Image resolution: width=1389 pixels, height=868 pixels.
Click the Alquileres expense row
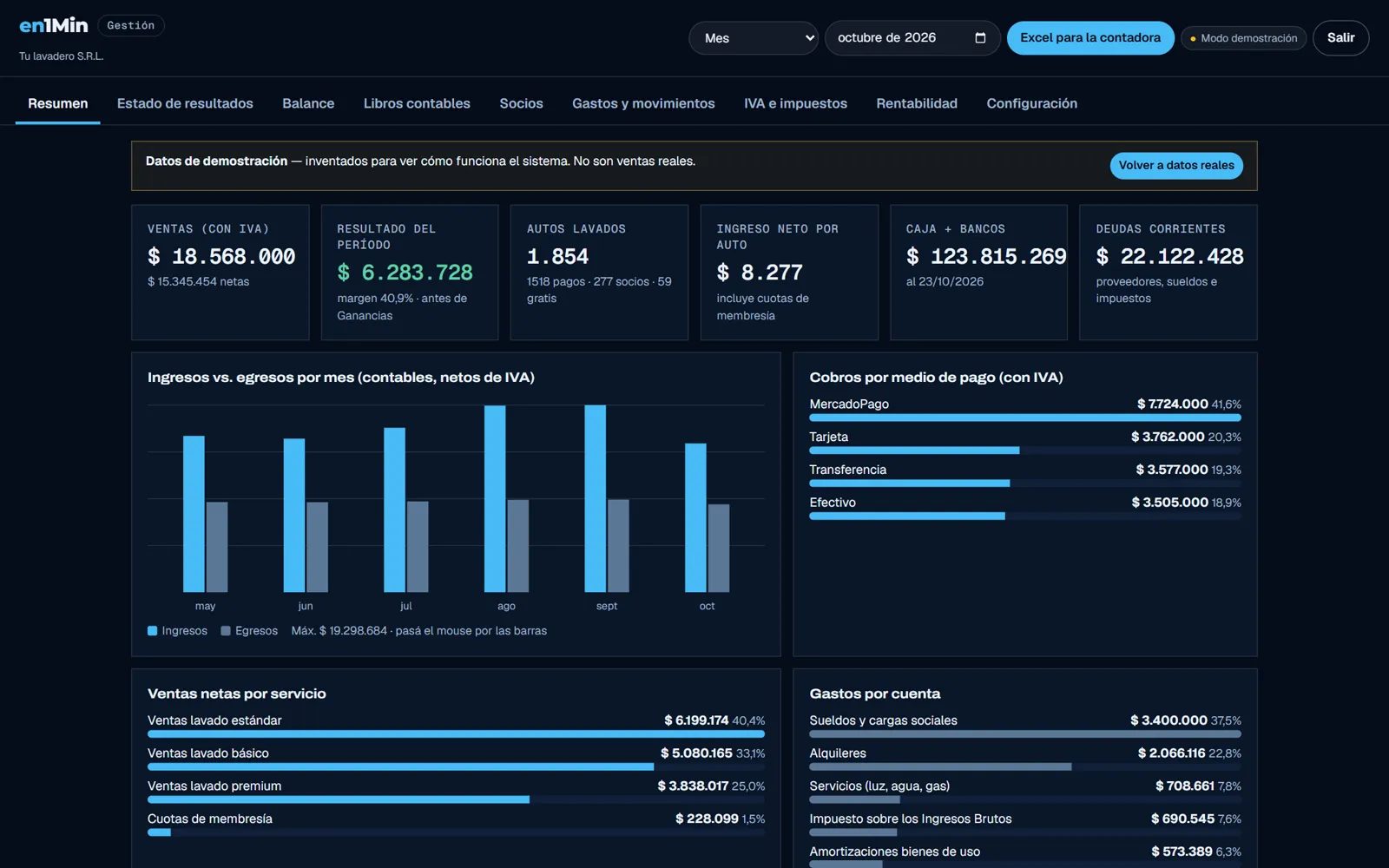[x=1025, y=758]
